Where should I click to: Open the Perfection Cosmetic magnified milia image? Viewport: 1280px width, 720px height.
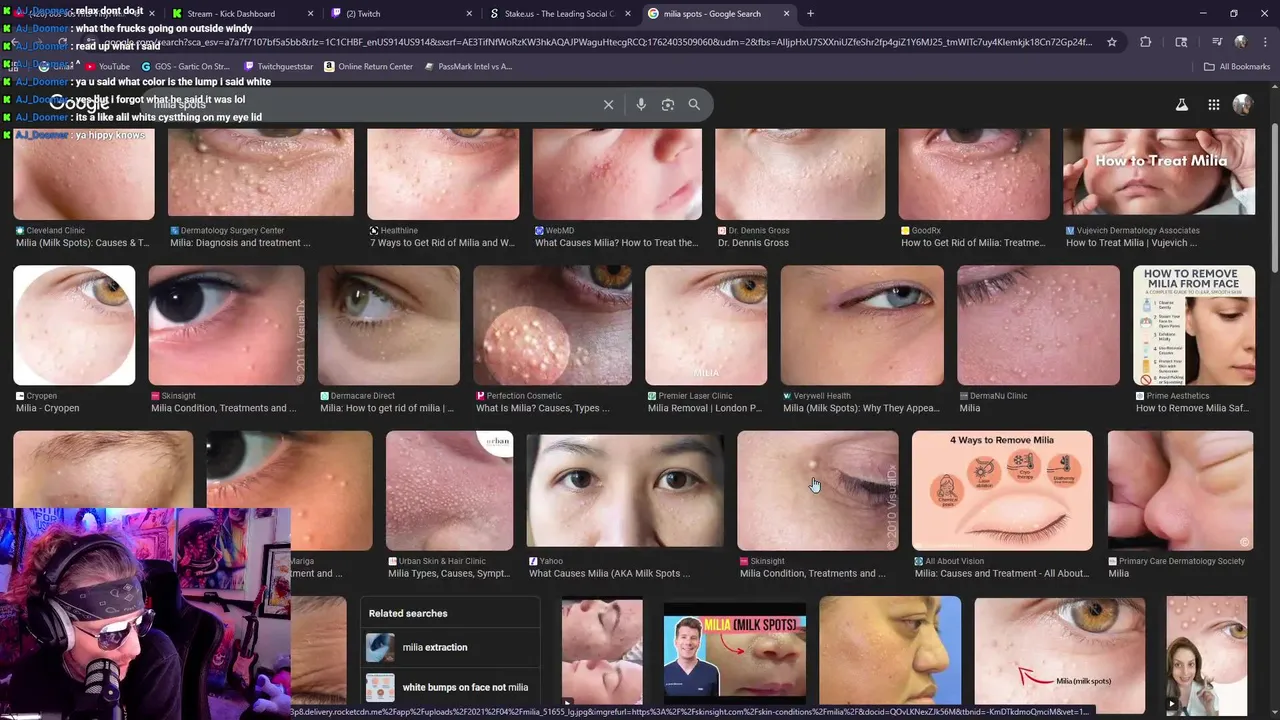552,325
